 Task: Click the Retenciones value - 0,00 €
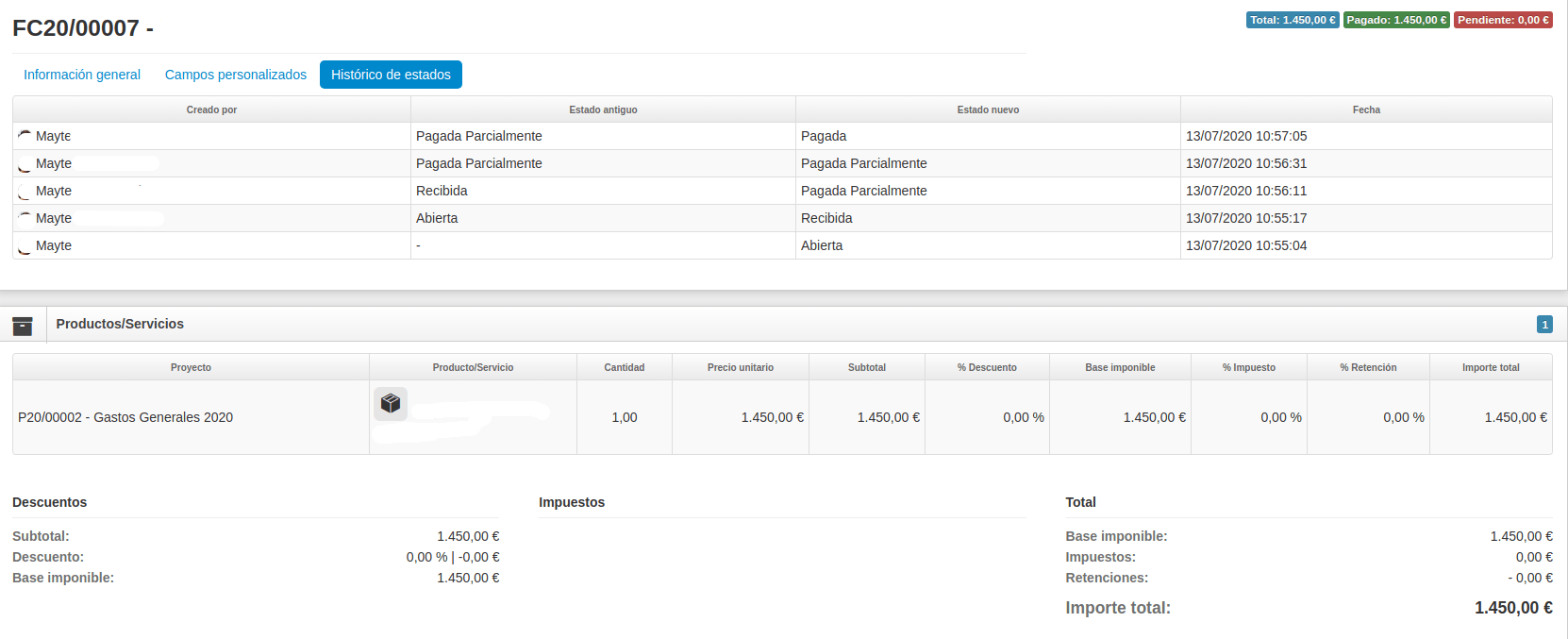tap(1530, 578)
